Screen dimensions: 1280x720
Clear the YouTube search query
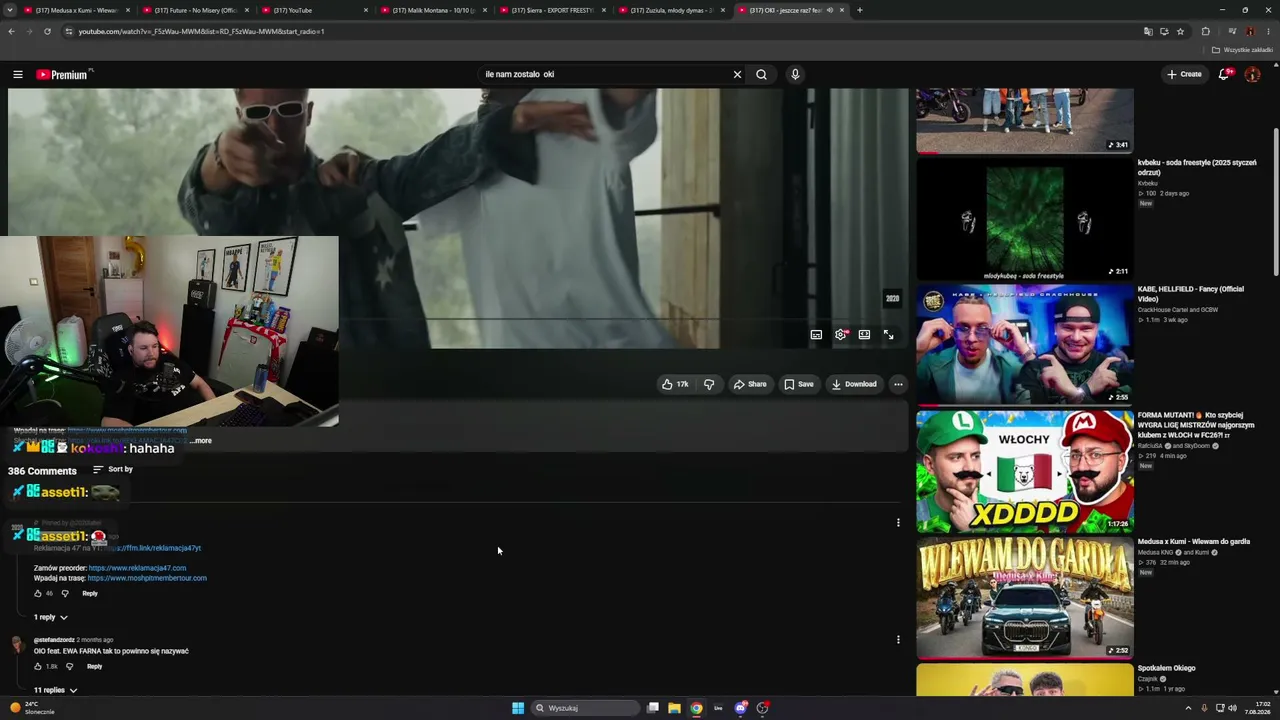pos(737,74)
